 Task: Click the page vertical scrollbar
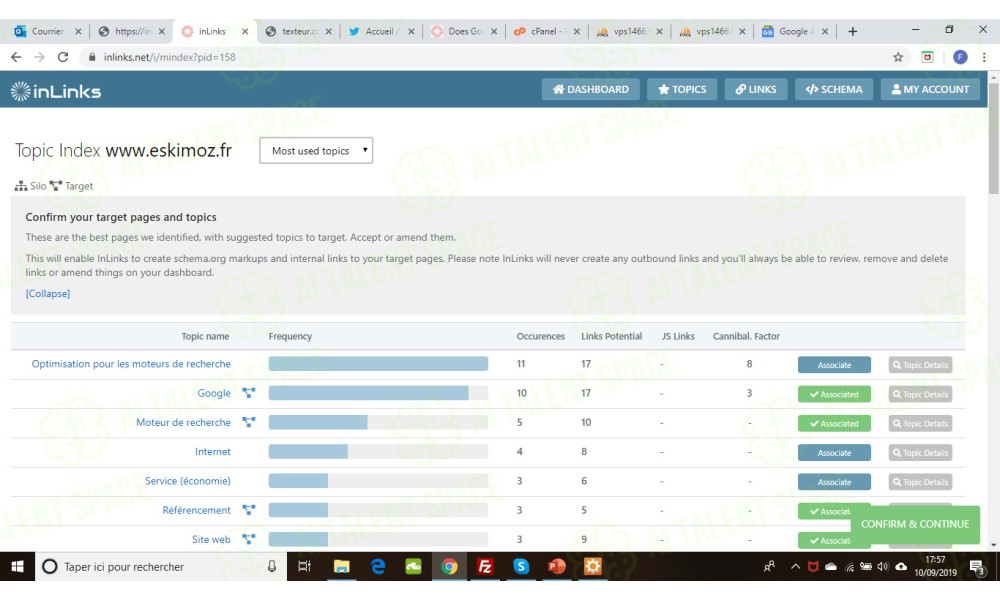coord(994,138)
